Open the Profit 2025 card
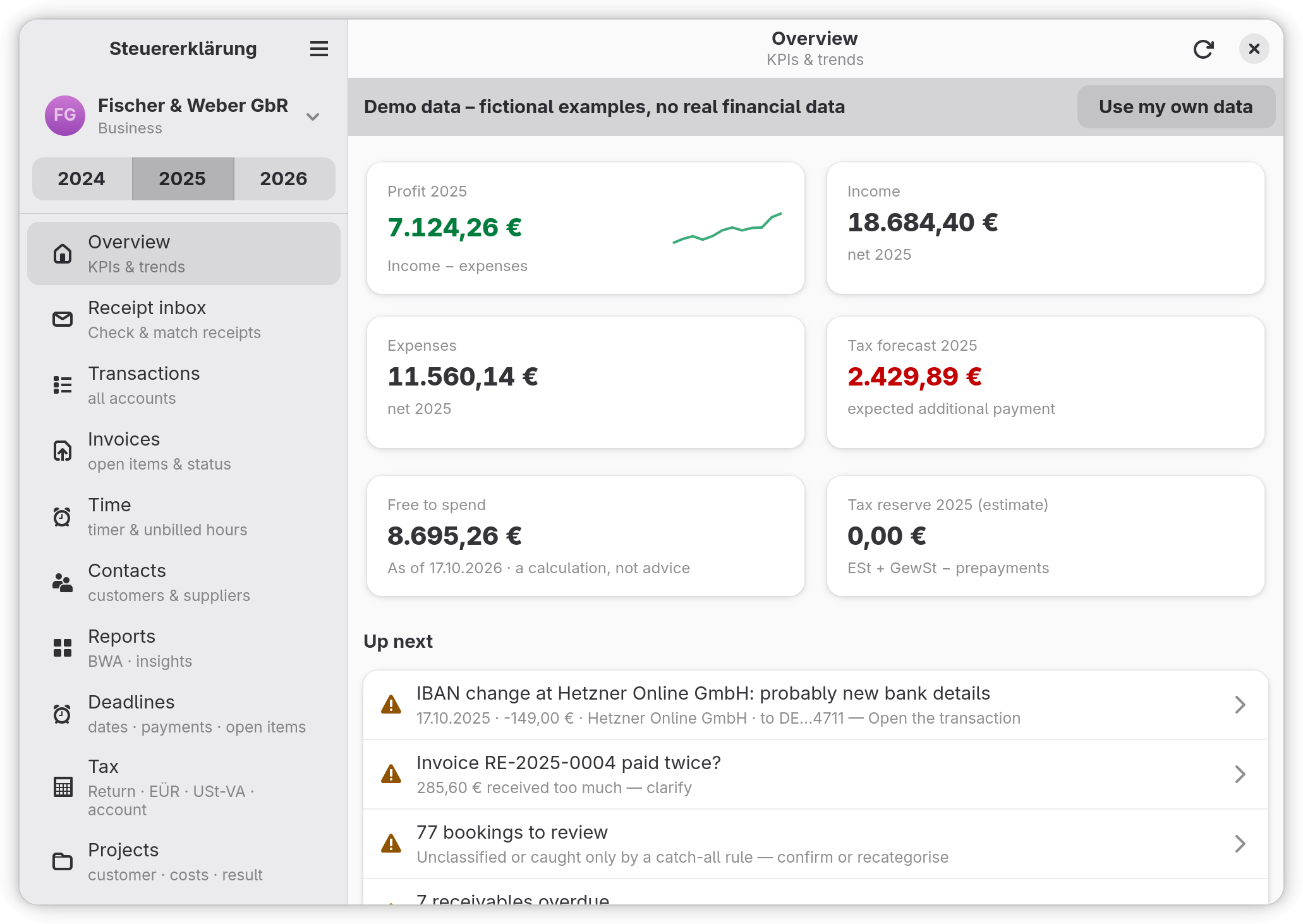1303x924 pixels. [x=586, y=228]
